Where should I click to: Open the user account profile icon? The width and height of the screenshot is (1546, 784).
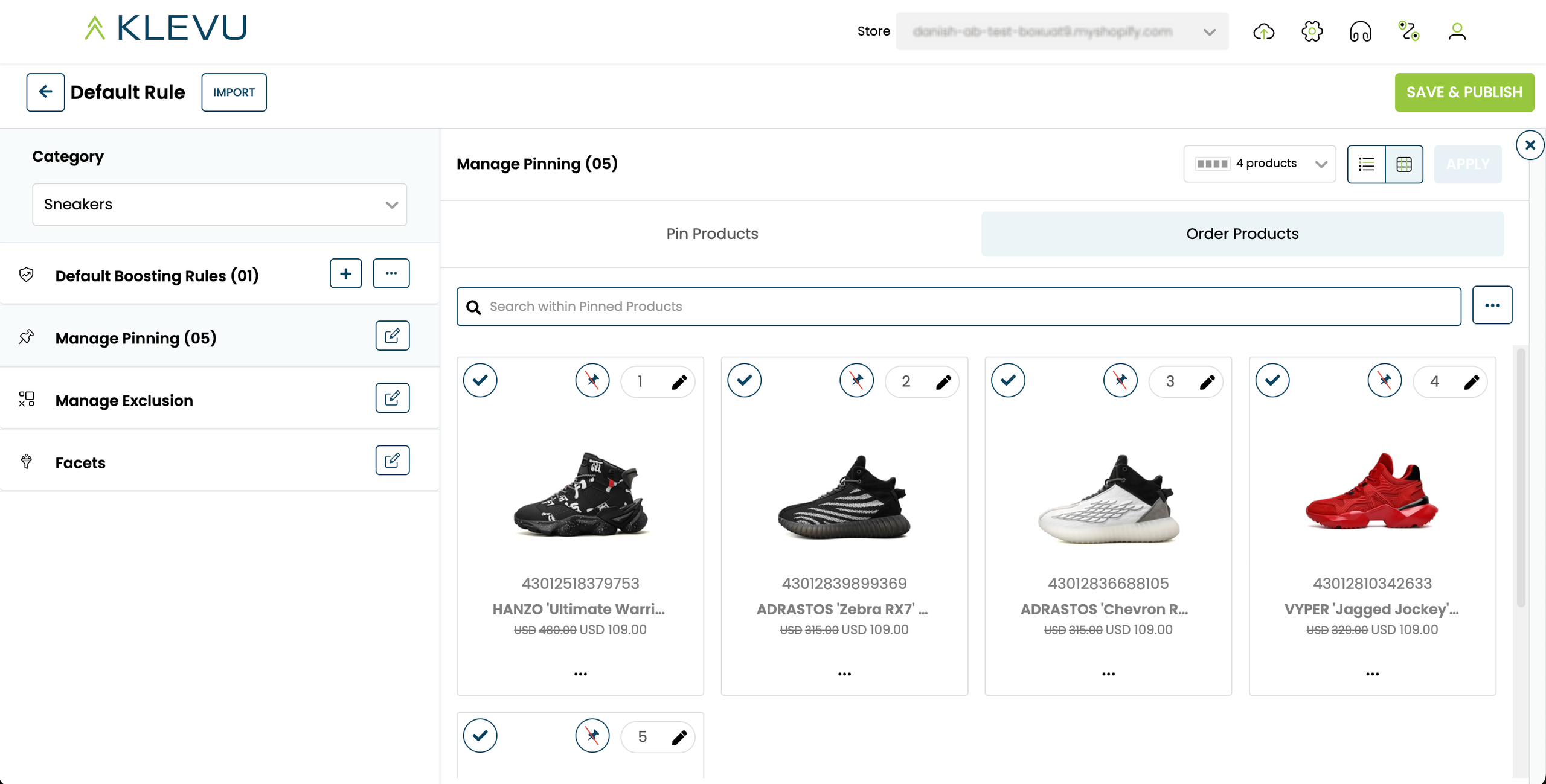[x=1457, y=31]
